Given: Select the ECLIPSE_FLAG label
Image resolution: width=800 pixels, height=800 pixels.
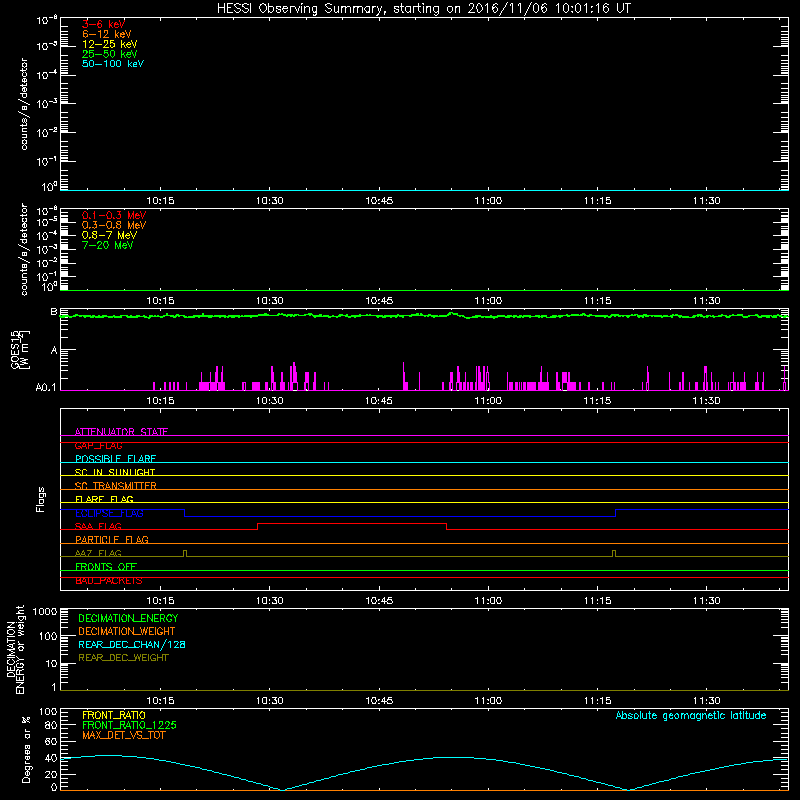Looking at the screenshot, I should tap(109, 513).
